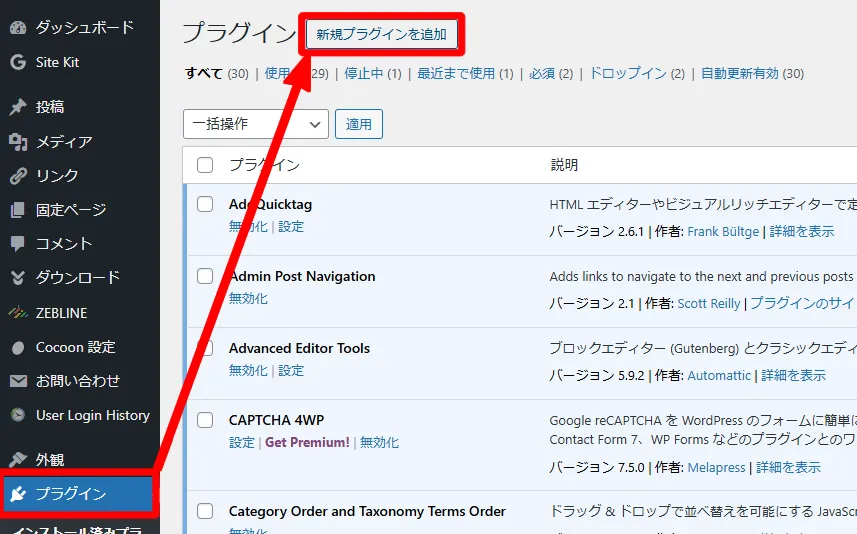This screenshot has height=534, width=857.
Task: Click 詳細を表示 for CAPTCHA 4WP 7.5.0
Action: (788, 467)
